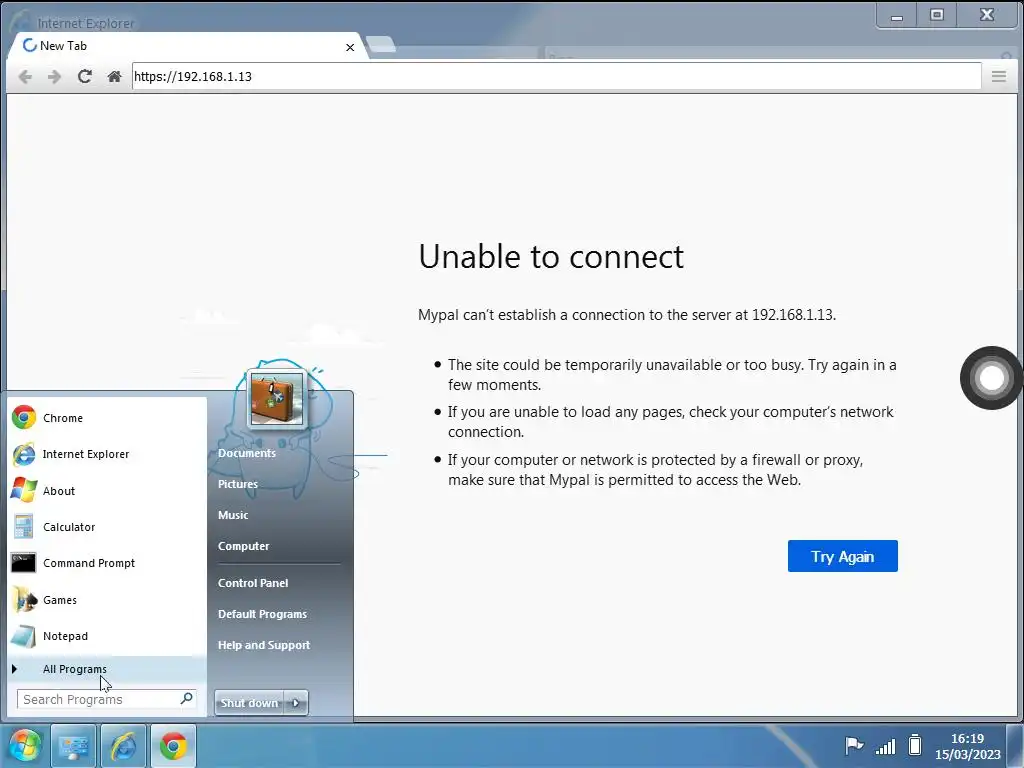The height and width of the screenshot is (768, 1024).
Task: Open Chrome on the taskbar
Action: 173,746
